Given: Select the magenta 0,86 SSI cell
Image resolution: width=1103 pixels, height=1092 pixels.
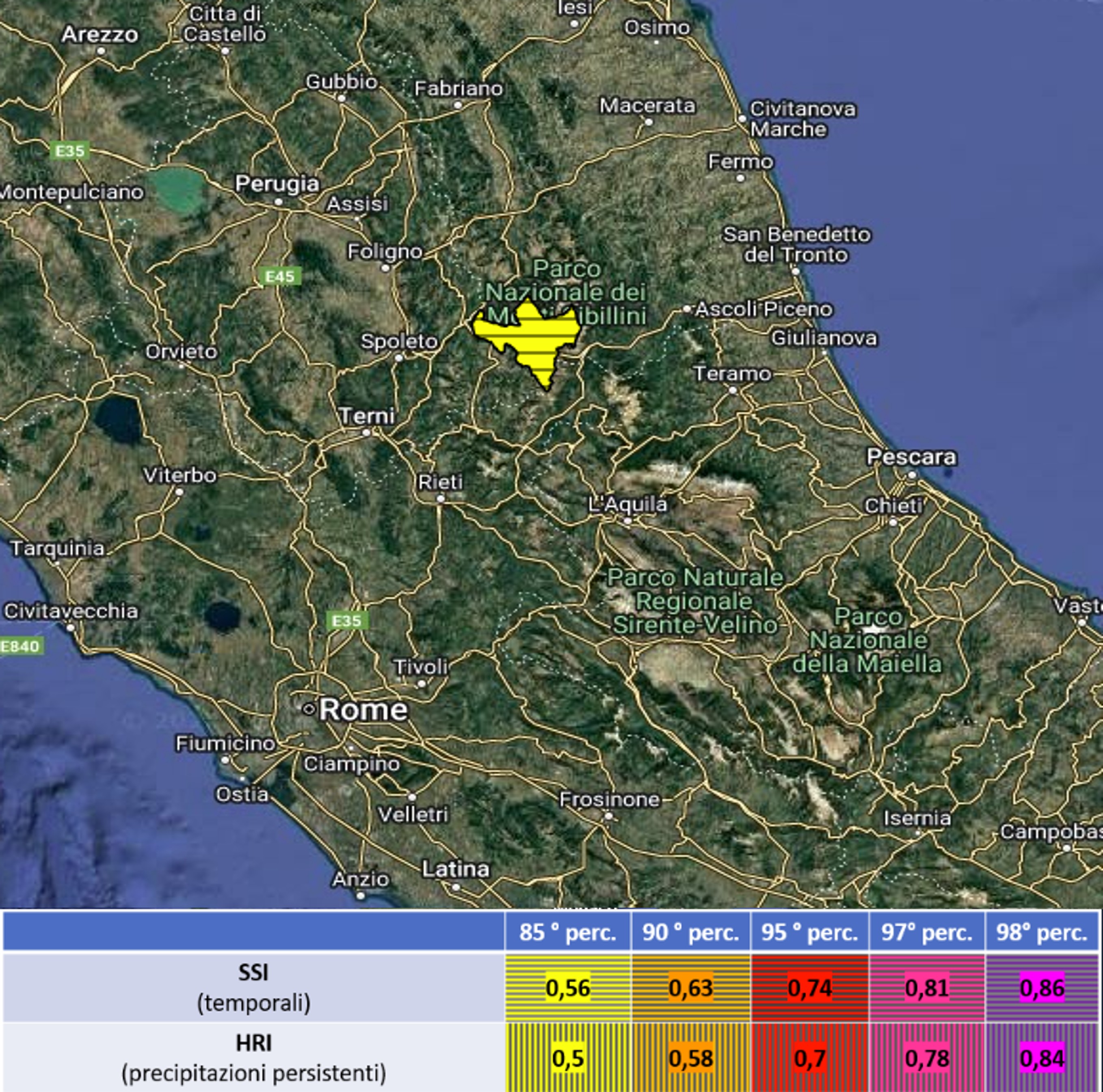Looking at the screenshot, I should click(x=1042, y=988).
